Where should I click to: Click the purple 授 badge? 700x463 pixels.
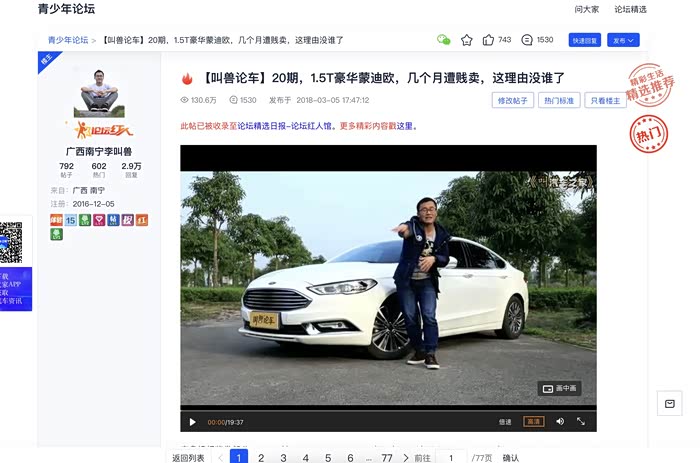tap(128, 220)
